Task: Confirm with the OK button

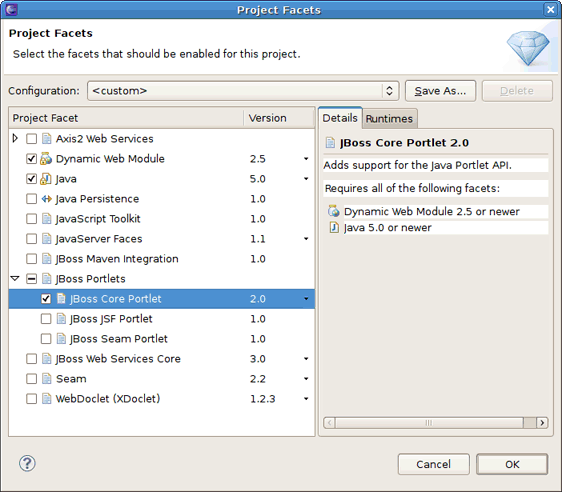Action: click(512, 464)
